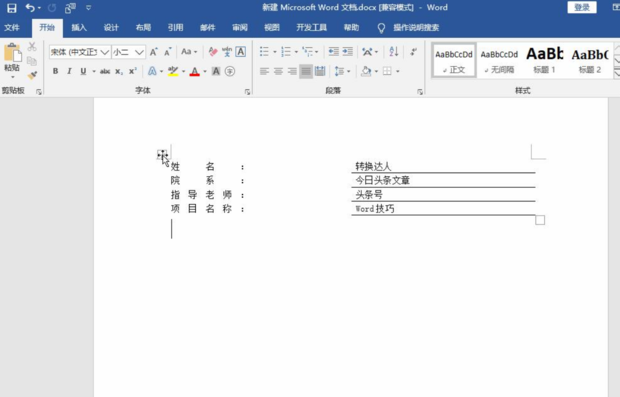Apply the 标题 2 style
The image size is (620, 397).
pyautogui.click(x=590, y=60)
